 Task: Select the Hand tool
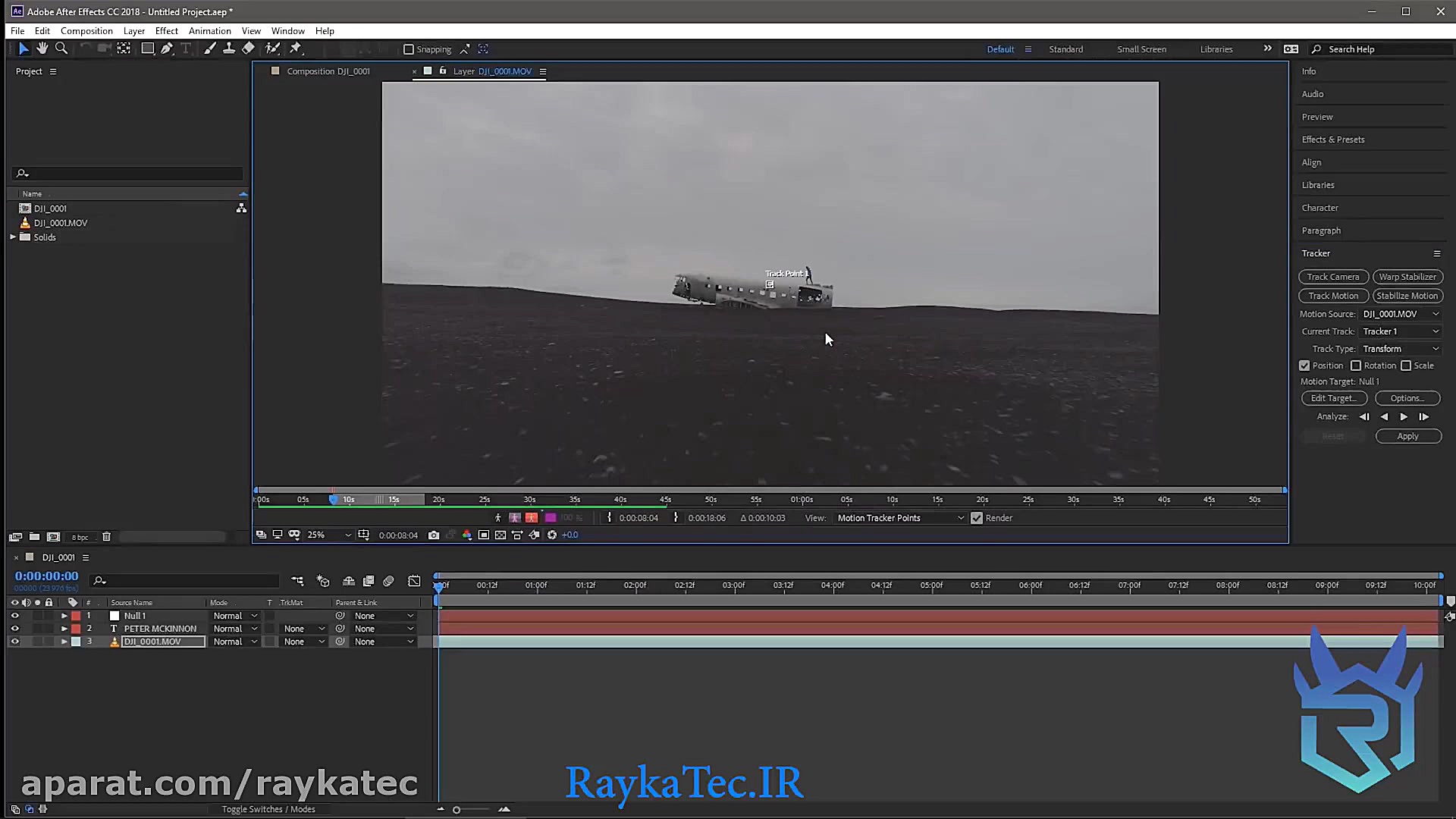click(x=42, y=48)
